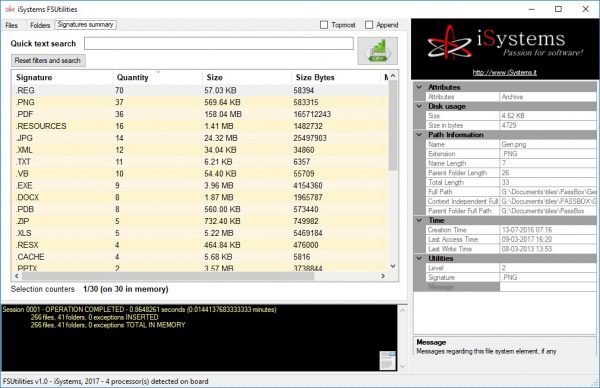Click the document thumbnail in the console
Viewport: 600px width, 388px height.
click(387, 360)
